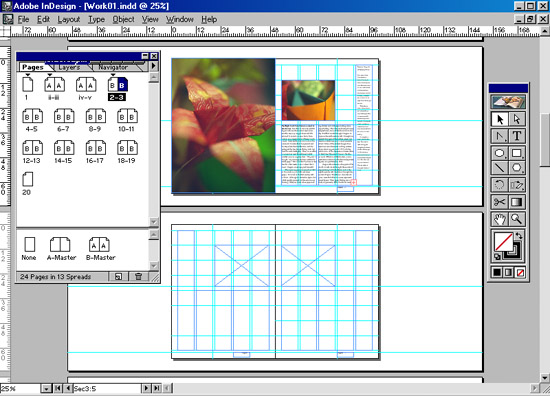Select the Hand tool

tap(499, 219)
